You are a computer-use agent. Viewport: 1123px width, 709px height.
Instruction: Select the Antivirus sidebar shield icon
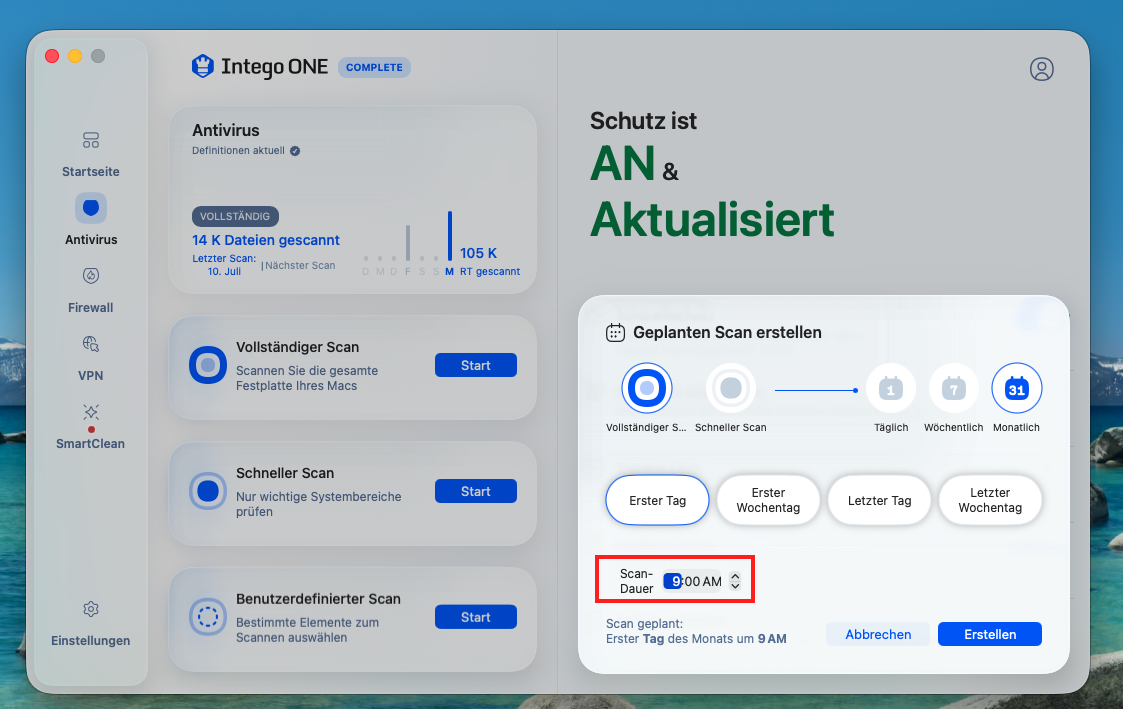pyautogui.click(x=91, y=208)
